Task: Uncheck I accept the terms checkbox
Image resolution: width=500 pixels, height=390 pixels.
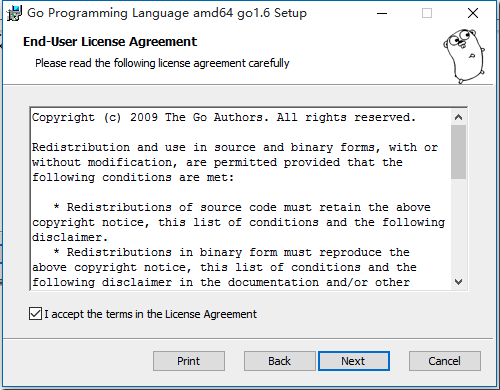Action: [x=35, y=314]
